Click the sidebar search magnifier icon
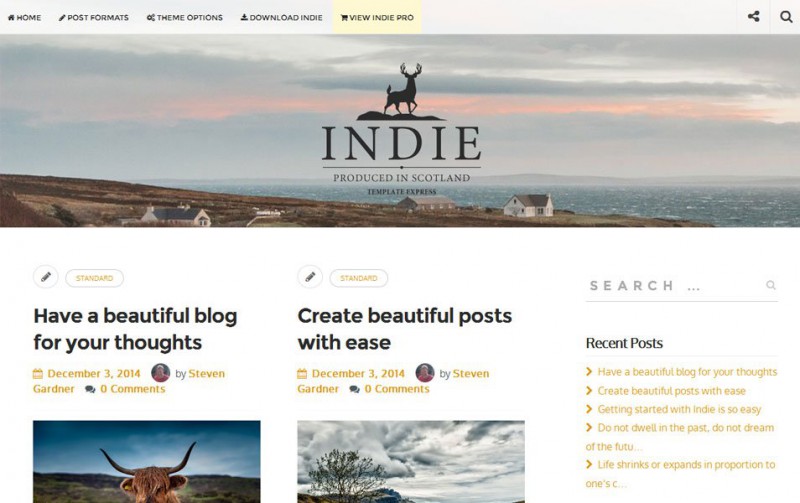Viewport: 800px width, 503px height. point(770,285)
